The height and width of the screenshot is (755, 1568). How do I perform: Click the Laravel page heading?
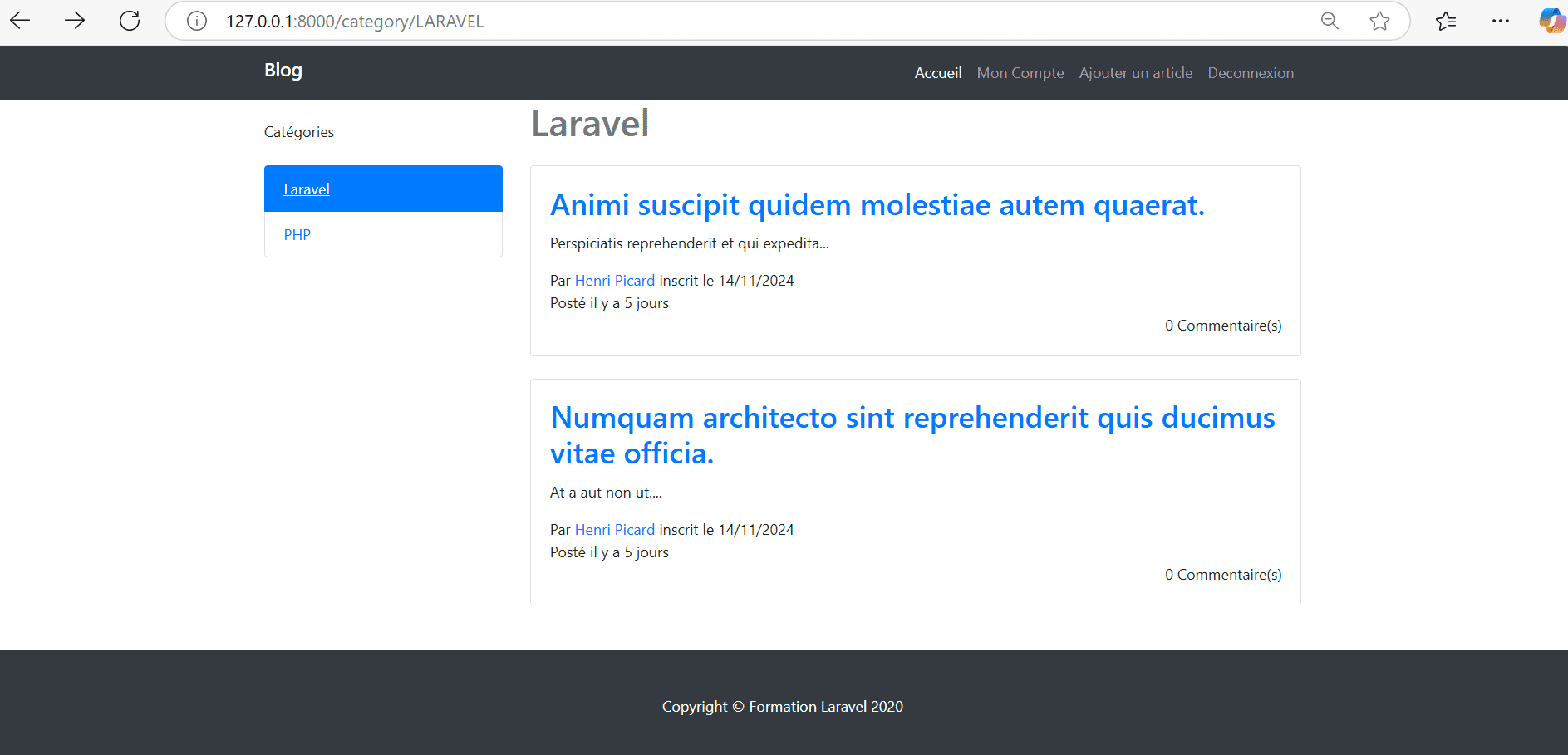point(590,124)
